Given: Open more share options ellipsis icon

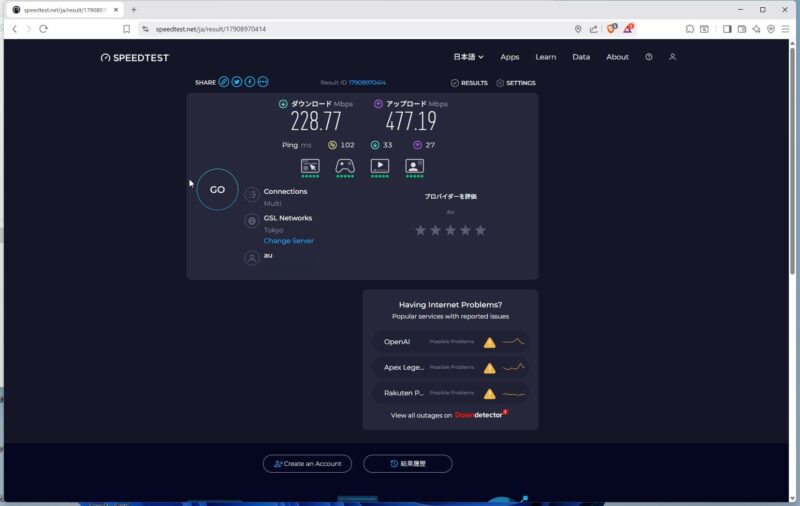Looking at the screenshot, I should [263, 82].
